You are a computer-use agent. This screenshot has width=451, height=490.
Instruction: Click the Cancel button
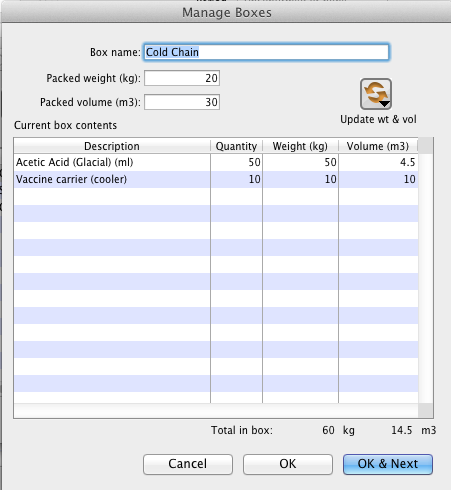188,464
